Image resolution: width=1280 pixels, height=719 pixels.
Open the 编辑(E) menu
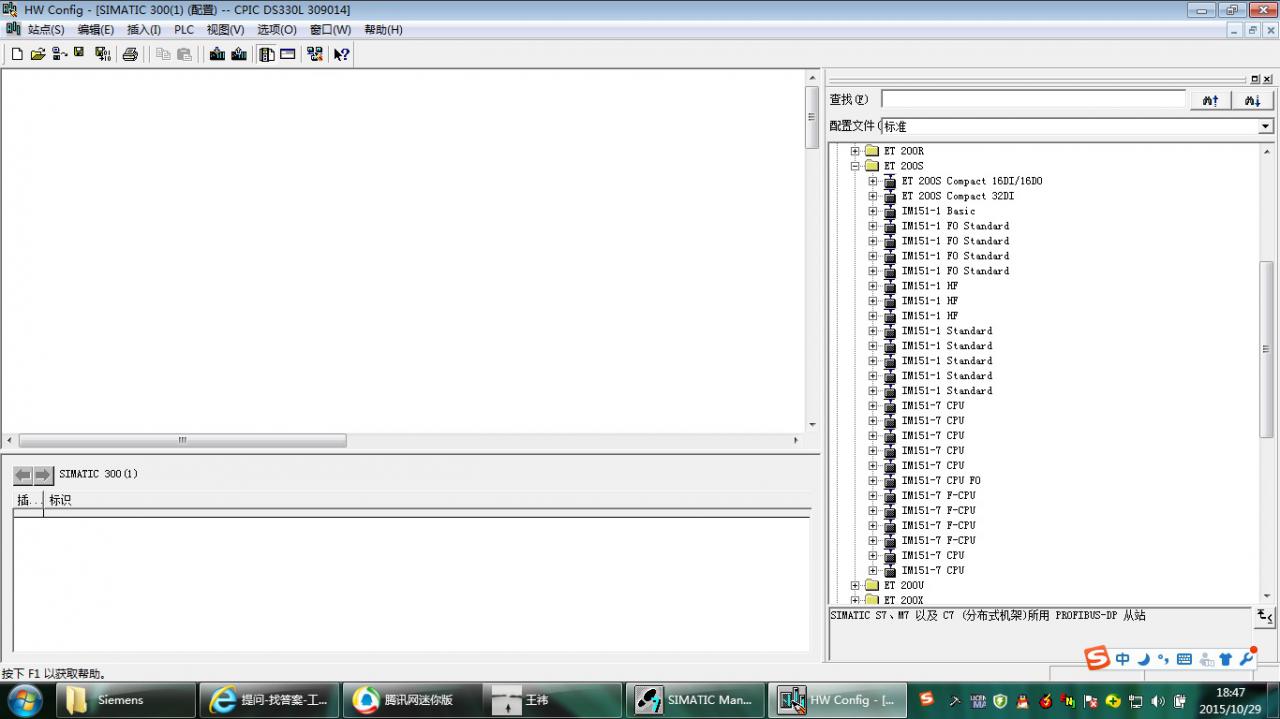96,30
